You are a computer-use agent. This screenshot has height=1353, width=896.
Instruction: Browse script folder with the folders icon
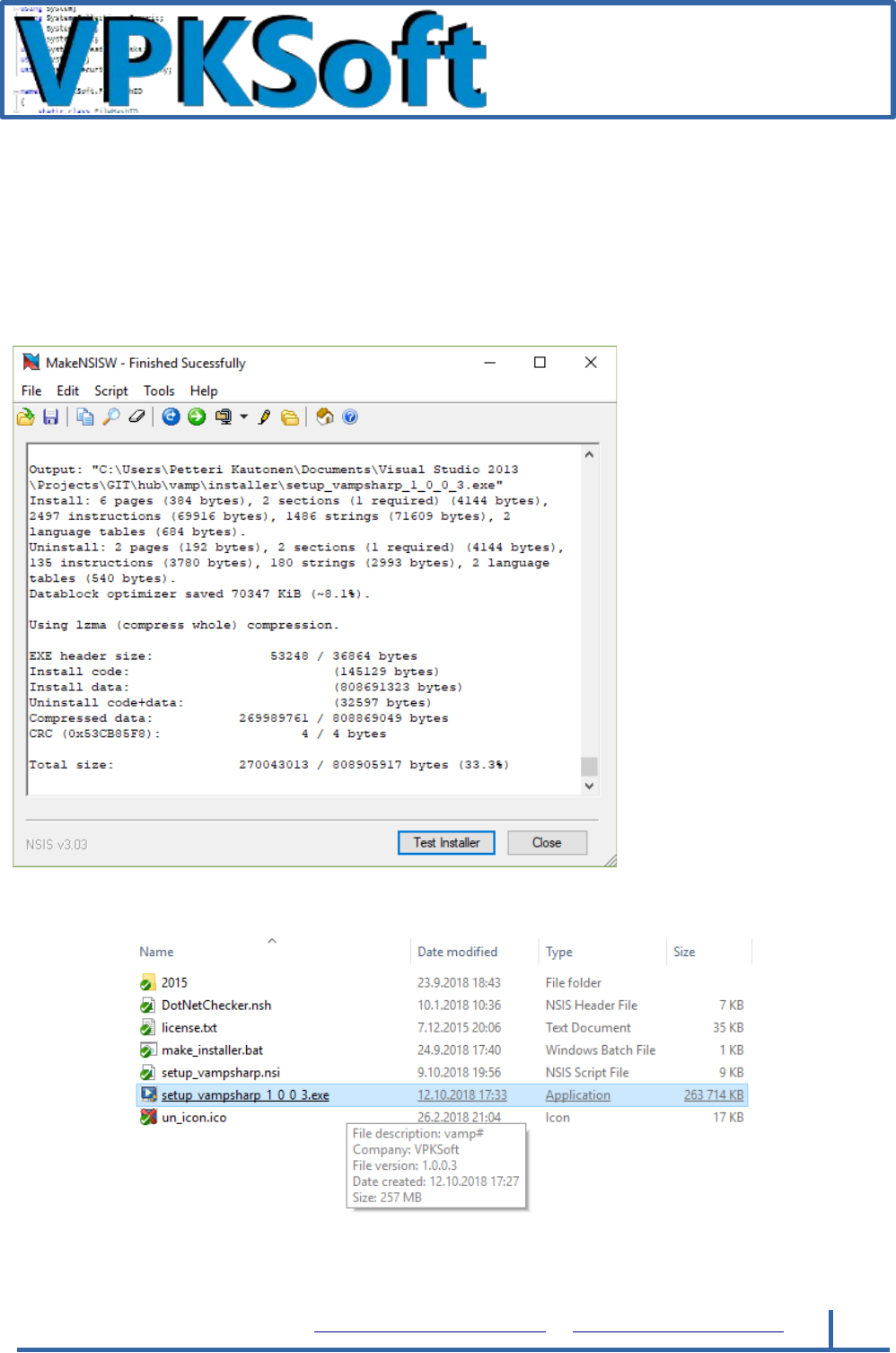coord(290,417)
